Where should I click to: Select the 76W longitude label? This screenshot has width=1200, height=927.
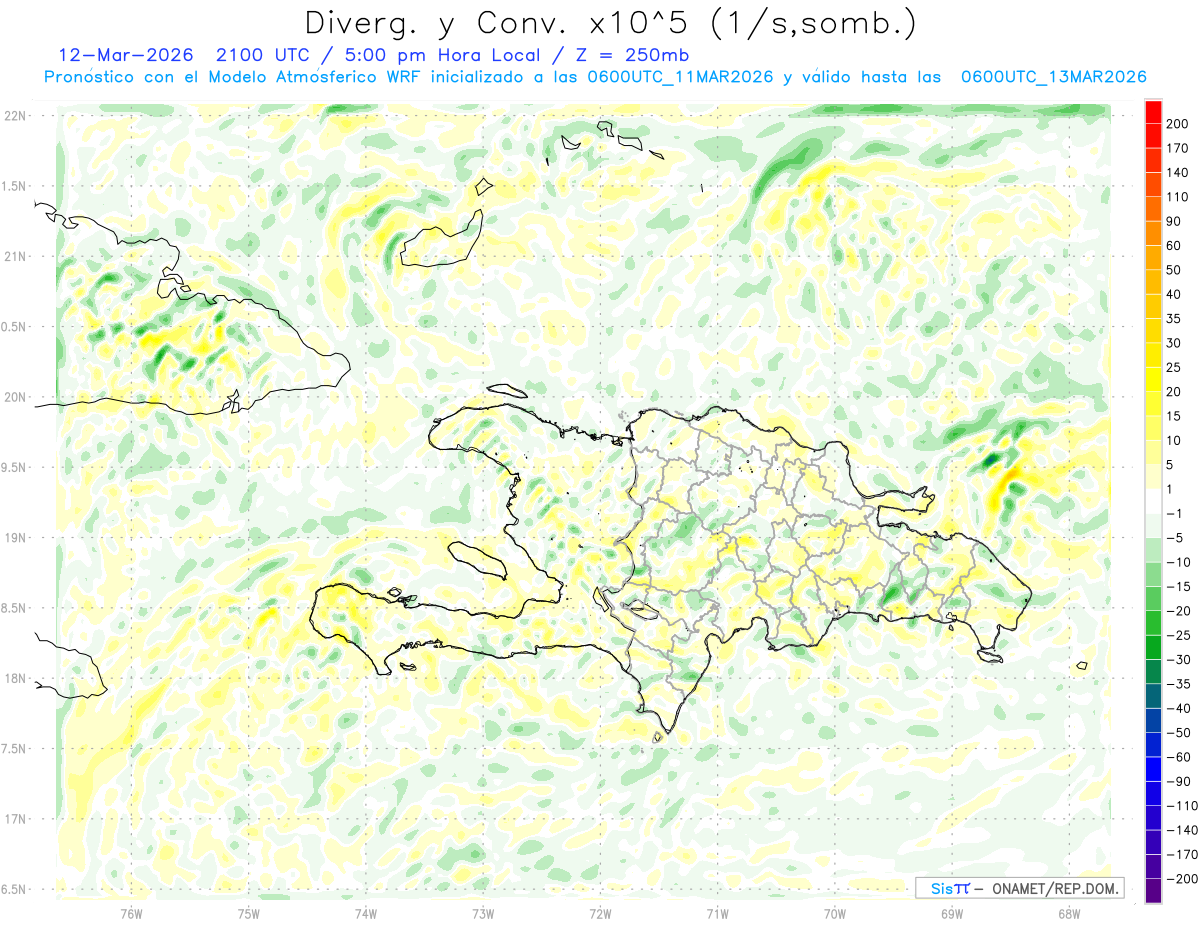tap(131, 912)
